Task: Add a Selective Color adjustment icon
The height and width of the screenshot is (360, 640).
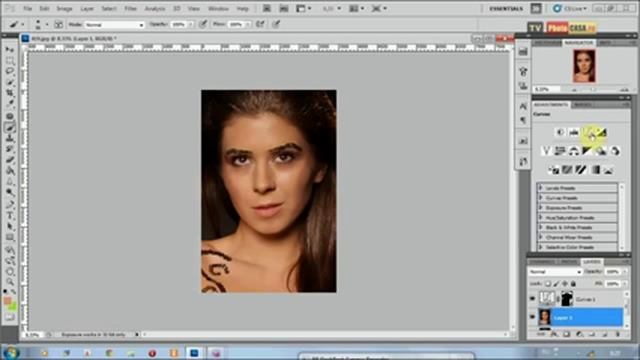Action: (x=609, y=170)
